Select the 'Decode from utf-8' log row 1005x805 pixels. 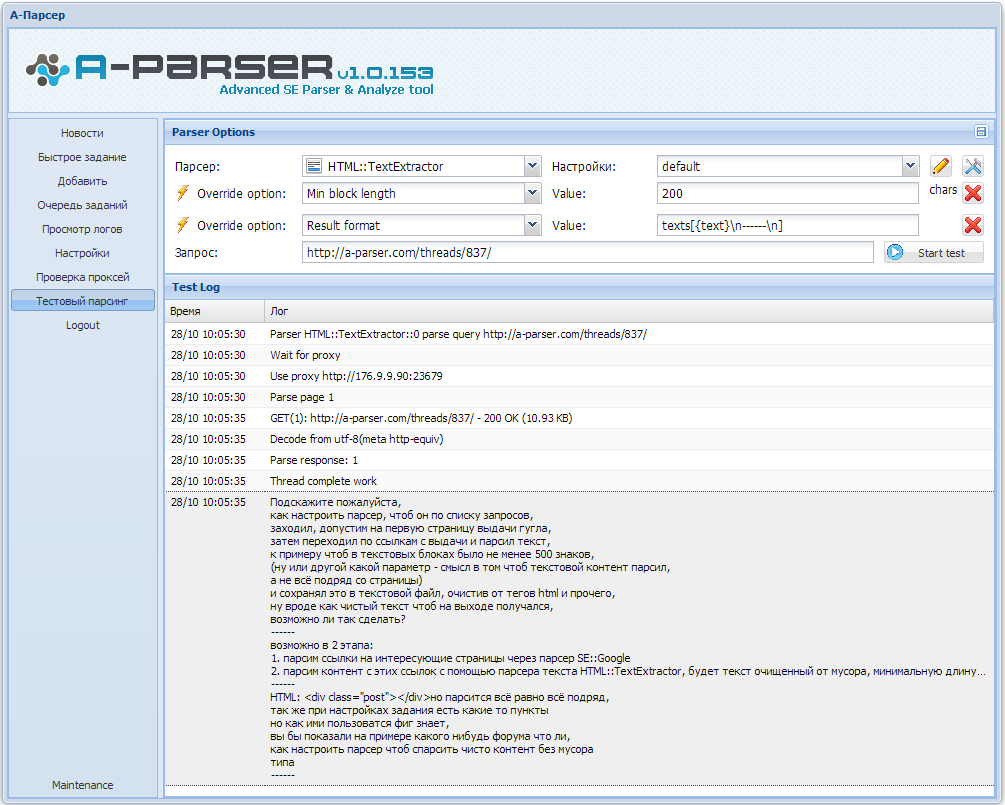[579, 439]
